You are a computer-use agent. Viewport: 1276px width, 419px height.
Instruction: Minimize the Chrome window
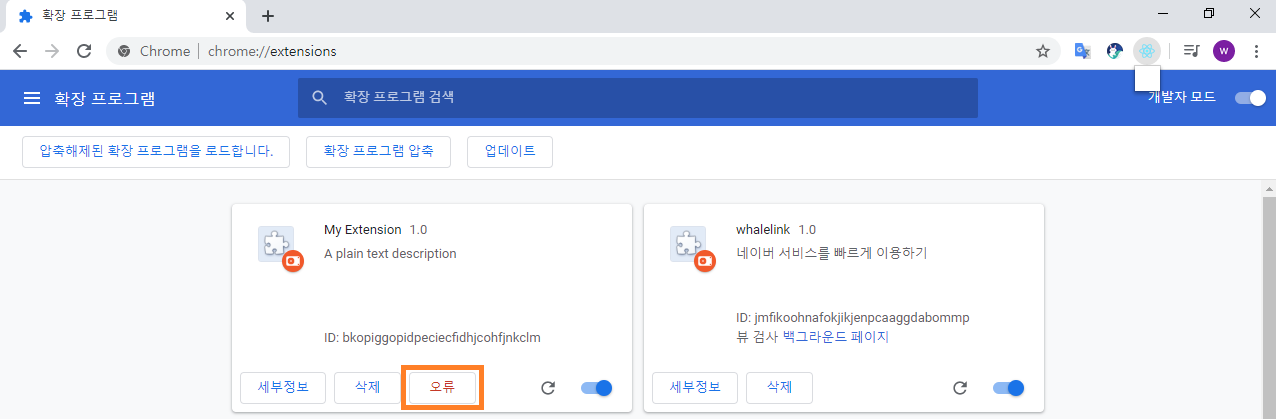(1163, 13)
